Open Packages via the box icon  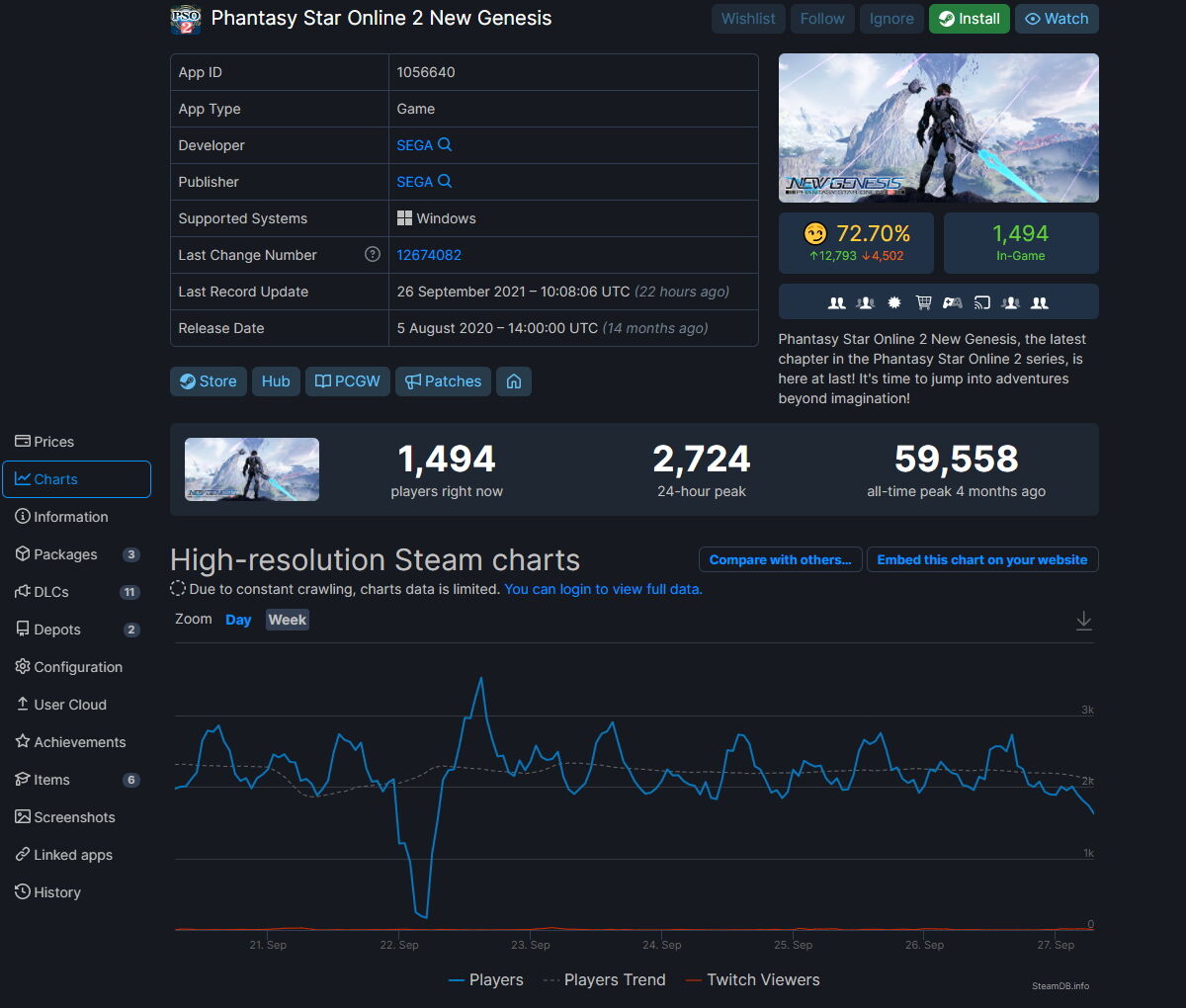(23, 554)
